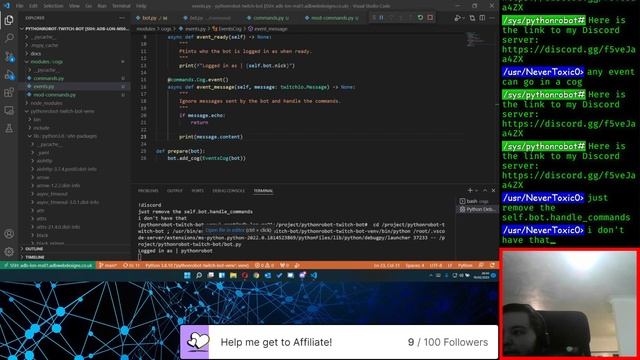The width and height of the screenshot is (640, 360).
Task: Switch to the Debug Console tab
Action: 229,191
